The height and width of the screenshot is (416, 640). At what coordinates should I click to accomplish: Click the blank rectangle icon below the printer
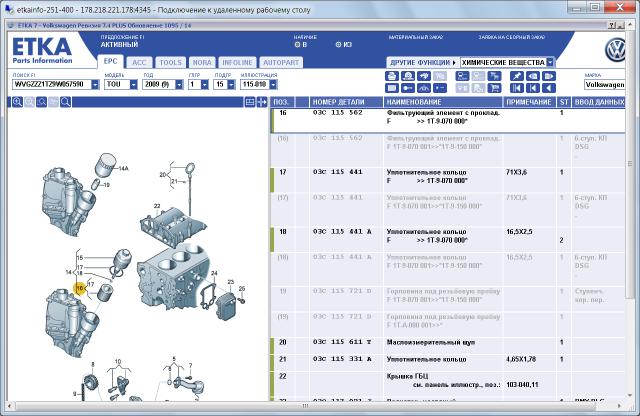391,88
